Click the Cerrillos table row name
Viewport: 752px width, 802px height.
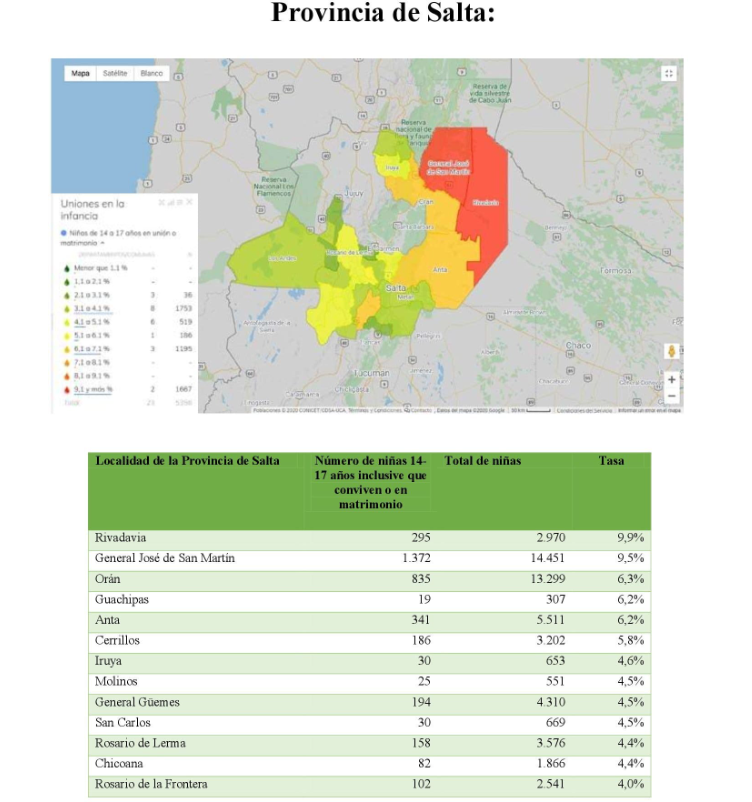[x=117, y=640]
